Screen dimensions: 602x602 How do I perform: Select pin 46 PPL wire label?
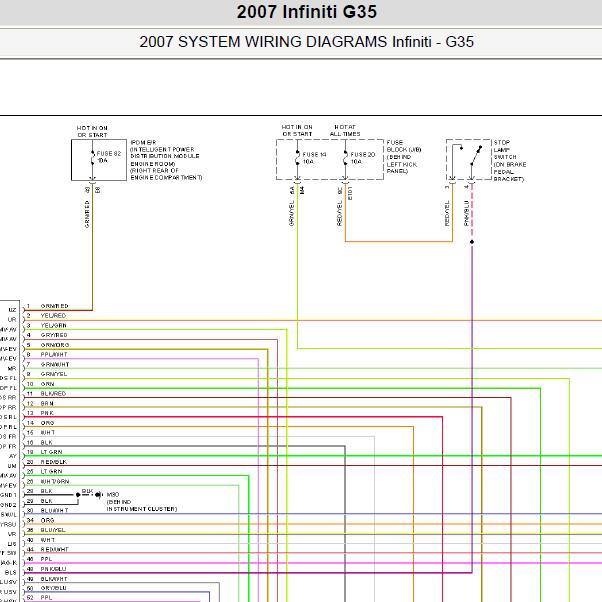click(x=46, y=559)
